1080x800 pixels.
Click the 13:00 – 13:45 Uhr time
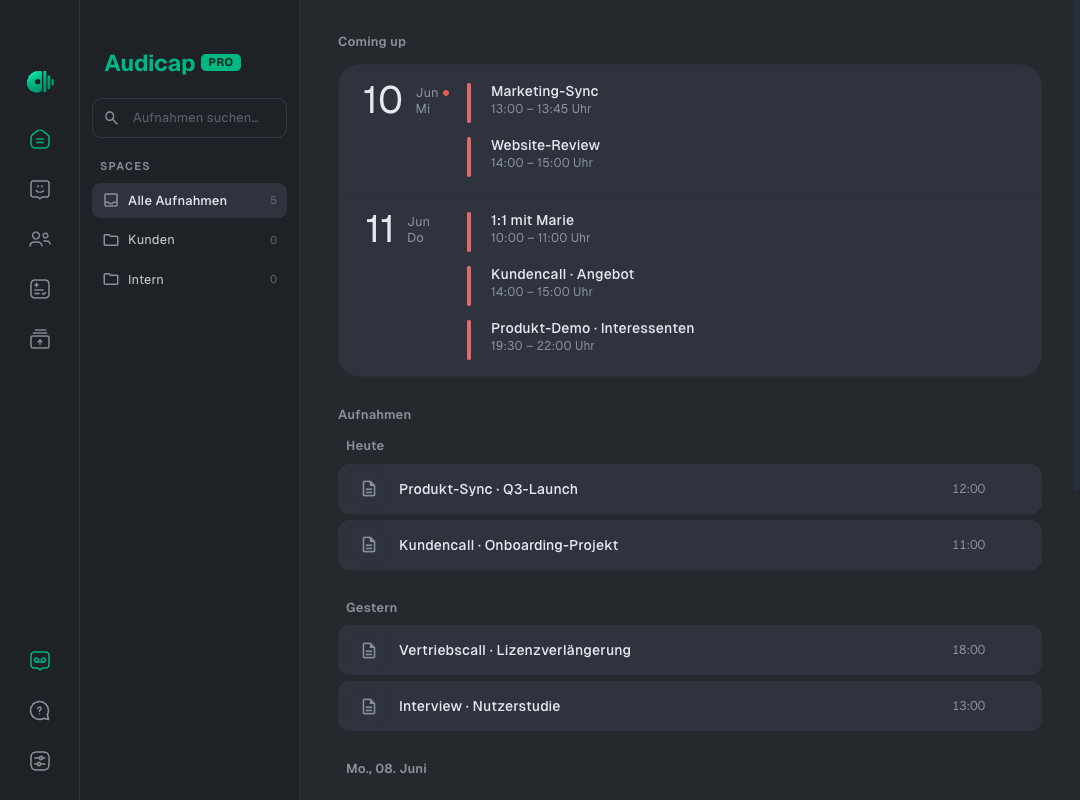541,109
